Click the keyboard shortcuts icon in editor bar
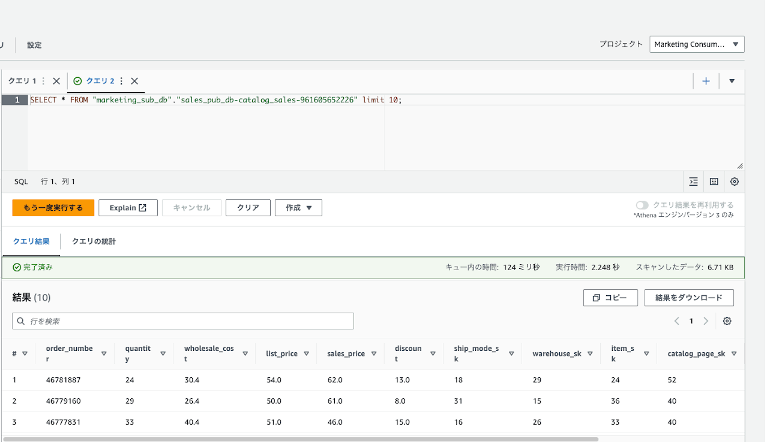 click(714, 181)
